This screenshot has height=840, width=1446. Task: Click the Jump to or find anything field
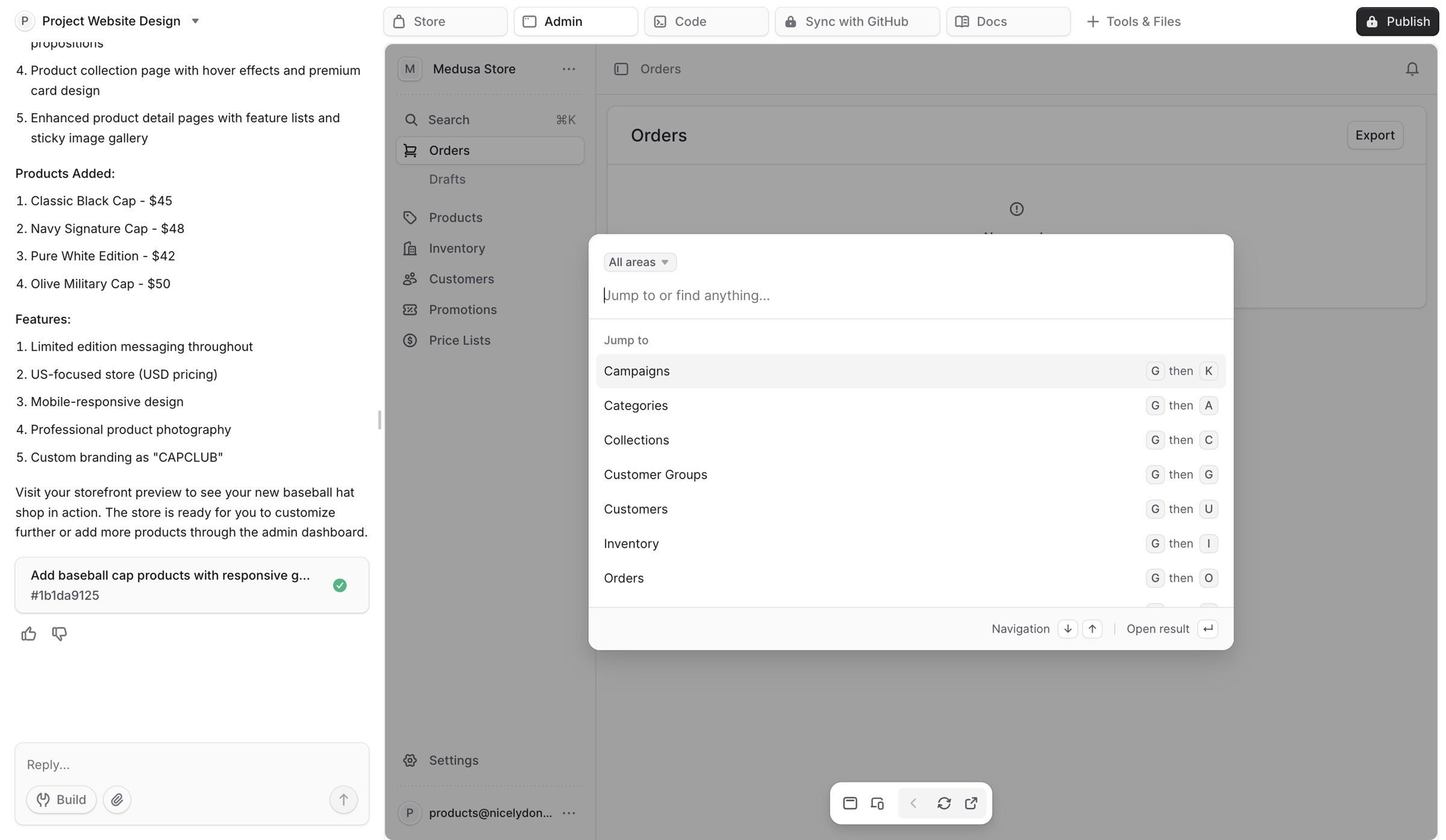(910, 295)
